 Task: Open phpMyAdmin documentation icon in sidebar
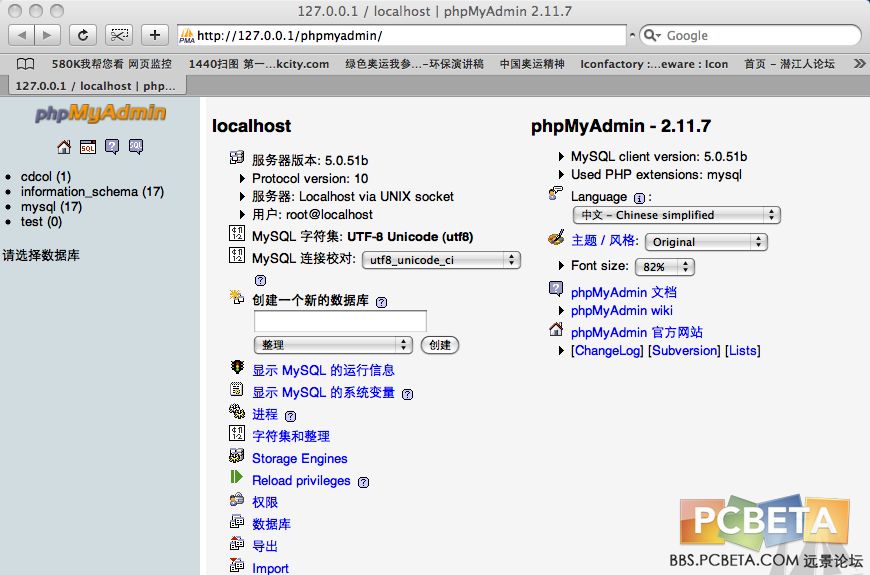pyautogui.click(x=112, y=147)
